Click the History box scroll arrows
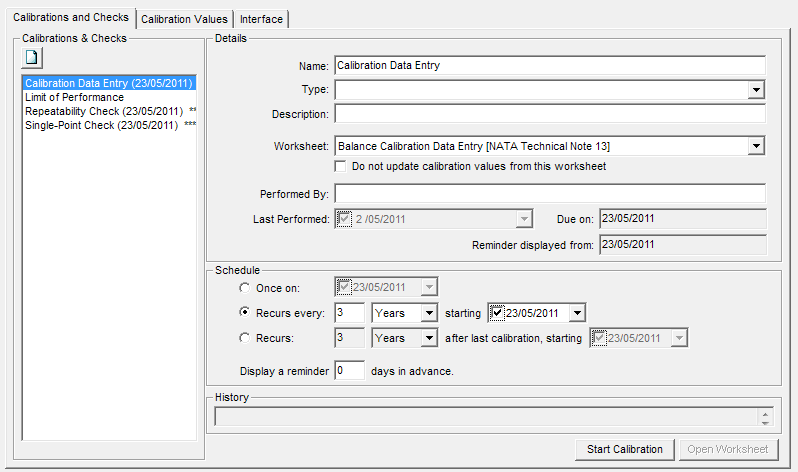Viewport: 798px width, 472px height. click(x=766, y=417)
